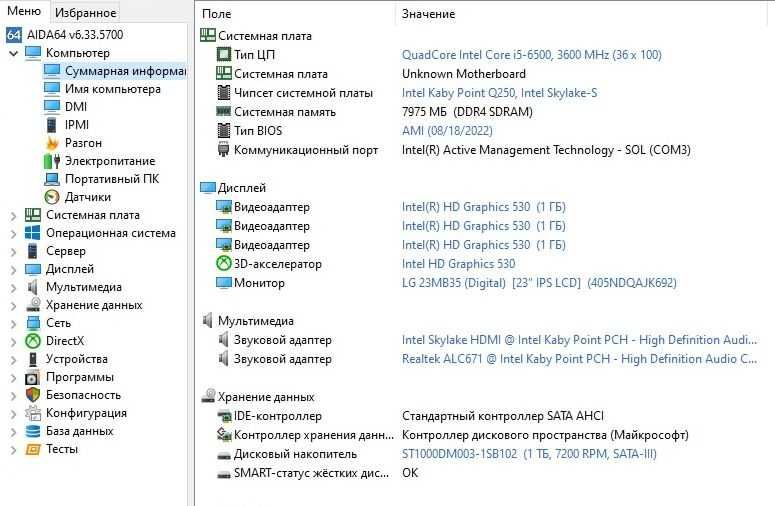The image size is (775, 506).
Task: Open the AMI (08/18/2022) BIOS link
Action: 447,130
